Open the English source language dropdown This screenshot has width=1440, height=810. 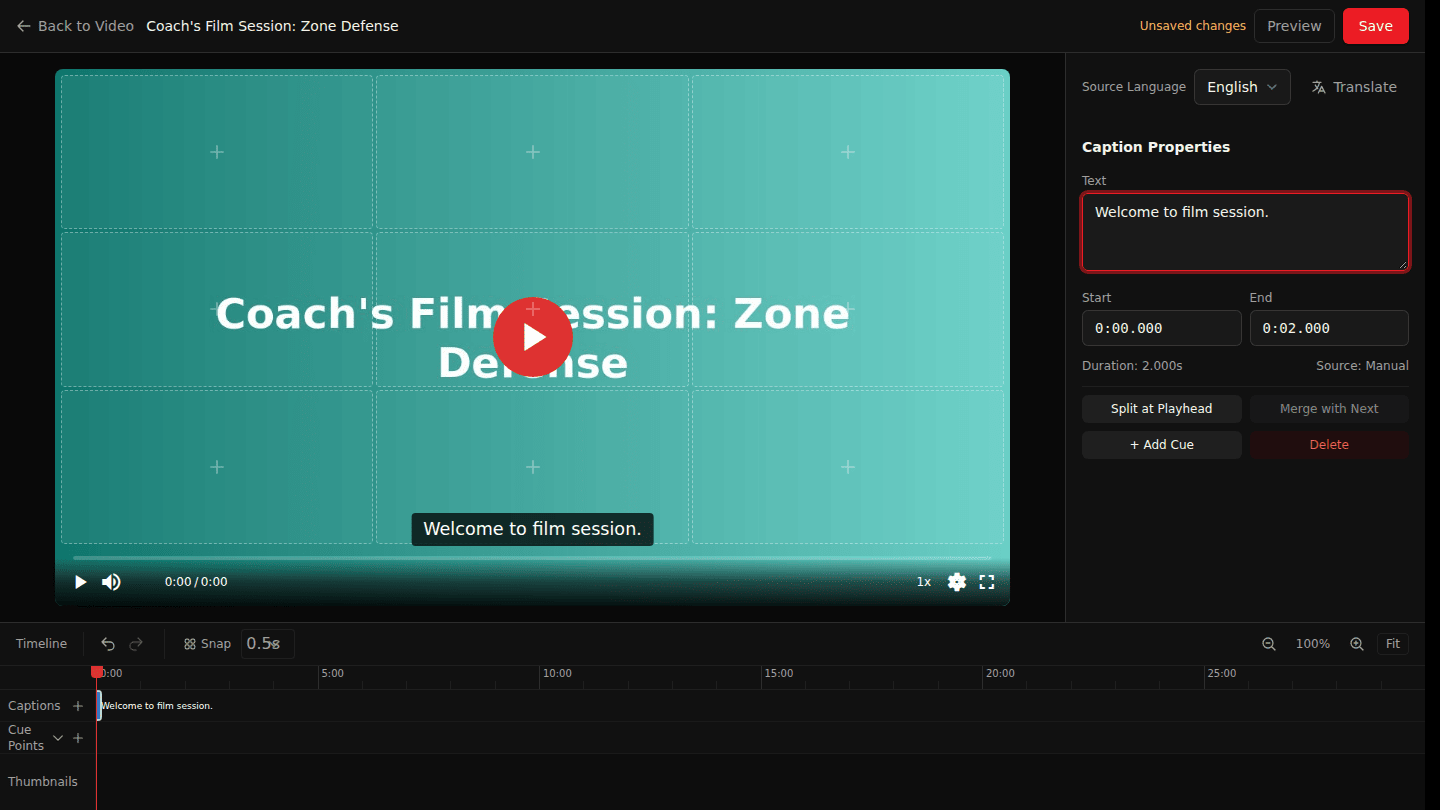pyautogui.click(x=1242, y=87)
